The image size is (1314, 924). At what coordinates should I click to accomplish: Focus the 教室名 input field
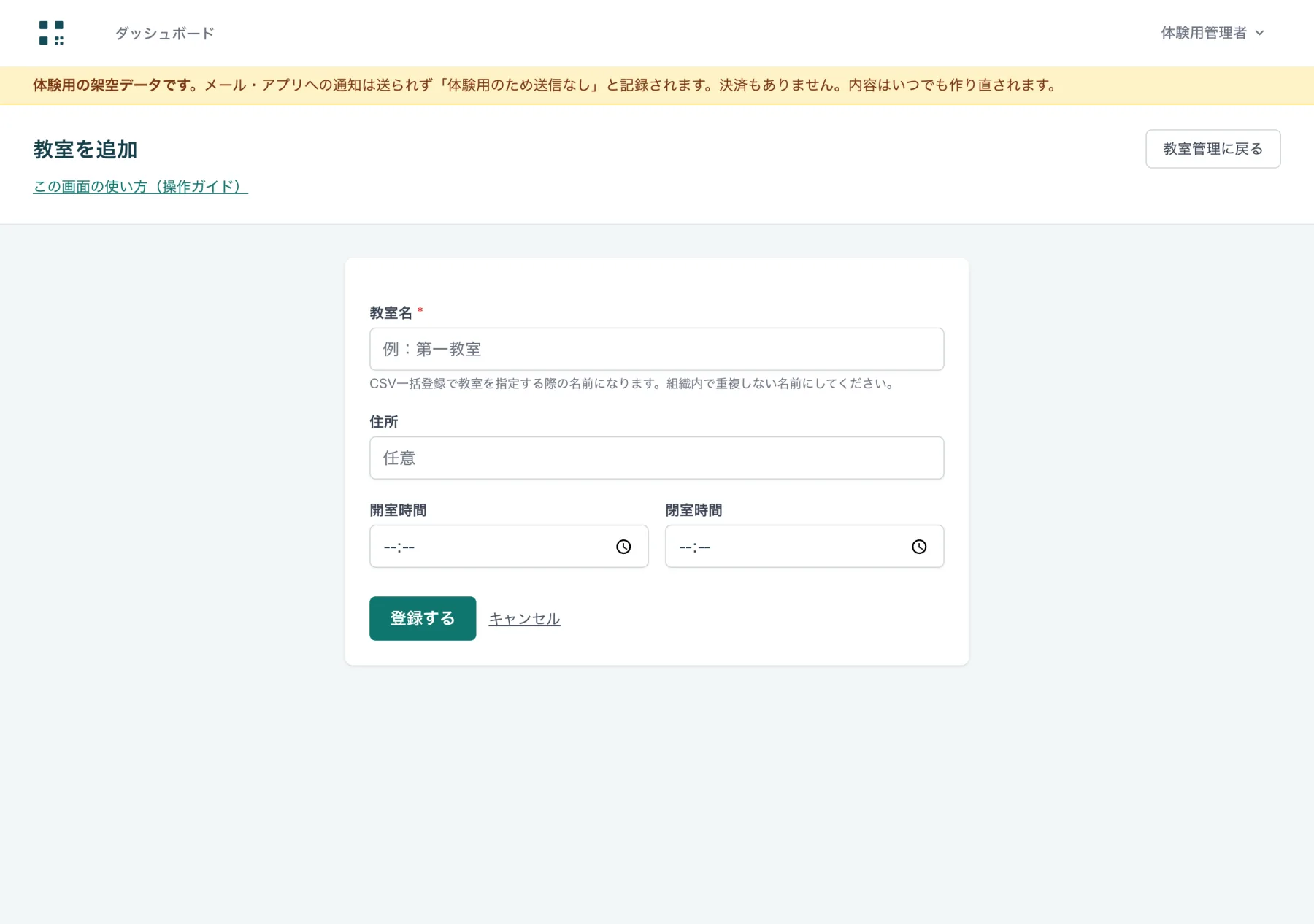tap(656, 349)
